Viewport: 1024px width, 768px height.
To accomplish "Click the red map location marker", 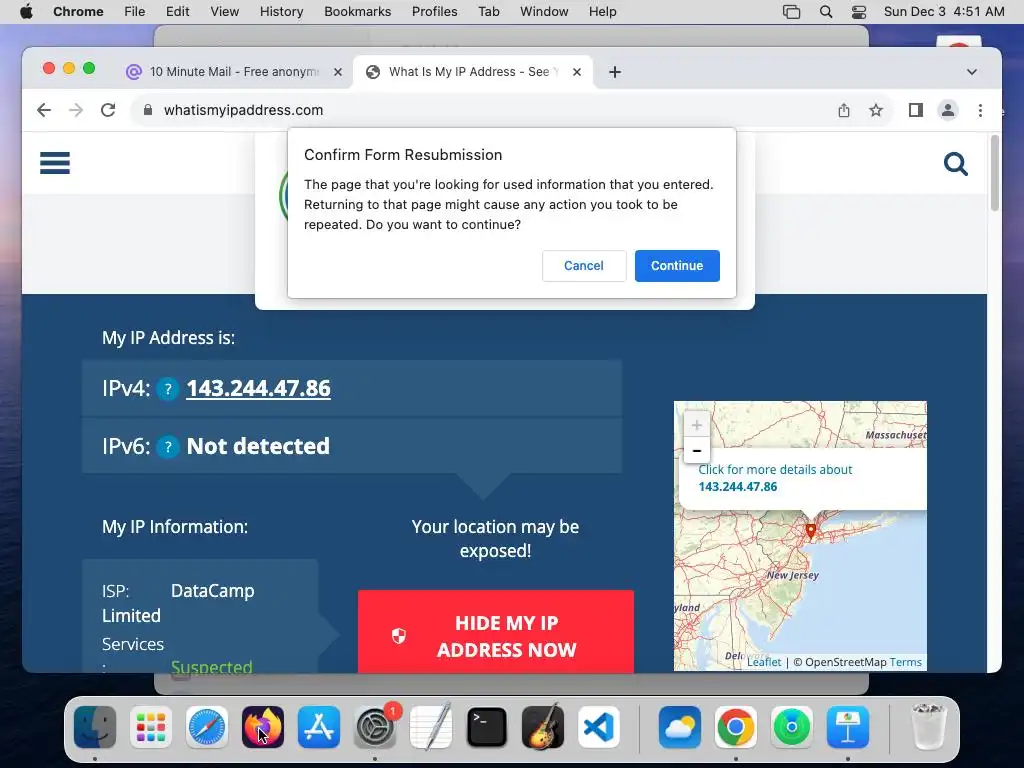I will 810,531.
